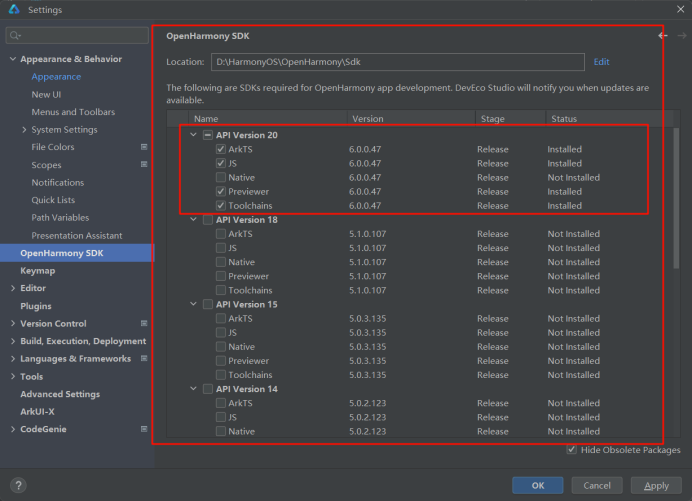Collapse Appearance & Behavior section
The width and height of the screenshot is (692, 501).
(13, 59)
